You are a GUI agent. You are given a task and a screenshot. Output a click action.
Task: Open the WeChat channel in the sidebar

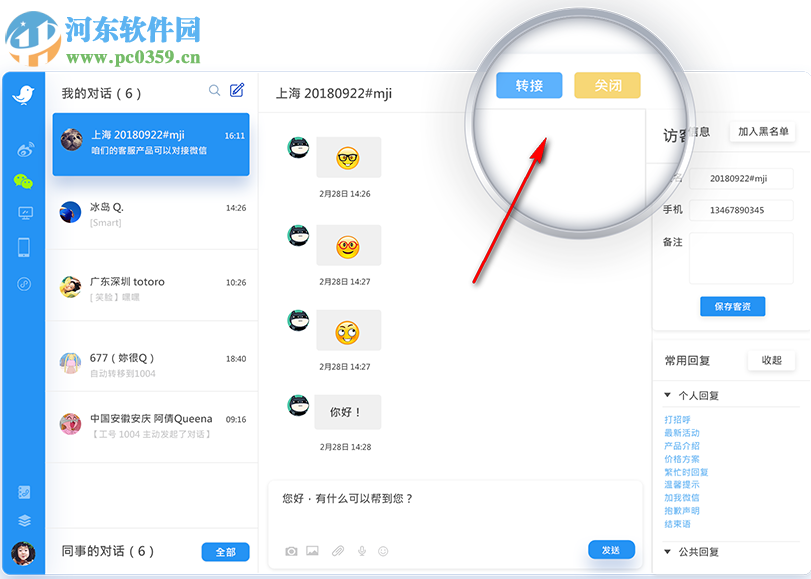click(x=22, y=181)
